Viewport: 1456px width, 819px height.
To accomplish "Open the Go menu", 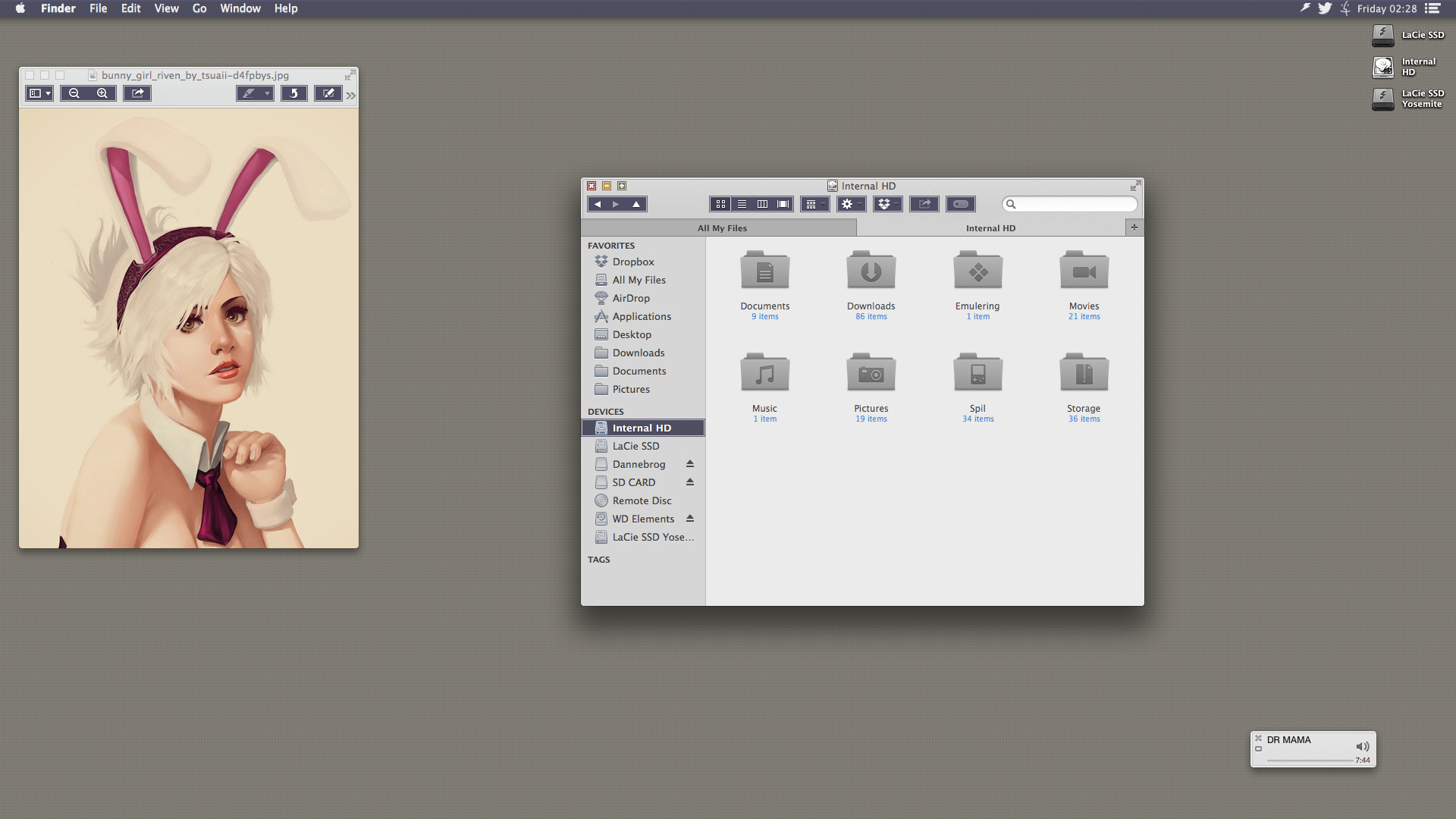I will click(199, 8).
